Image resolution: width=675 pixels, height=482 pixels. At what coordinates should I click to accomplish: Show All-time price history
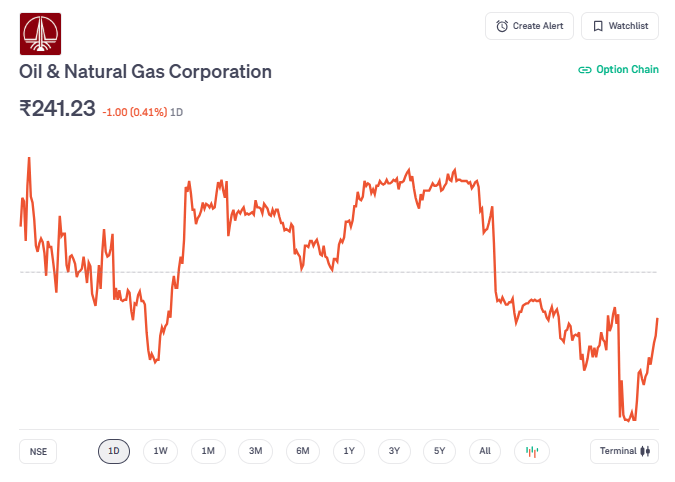[485, 451]
